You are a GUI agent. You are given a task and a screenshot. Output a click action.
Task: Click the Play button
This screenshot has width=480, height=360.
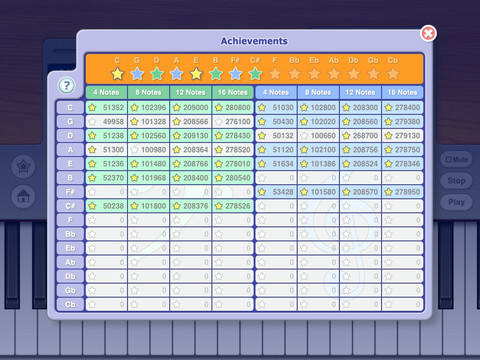(456, 202)
